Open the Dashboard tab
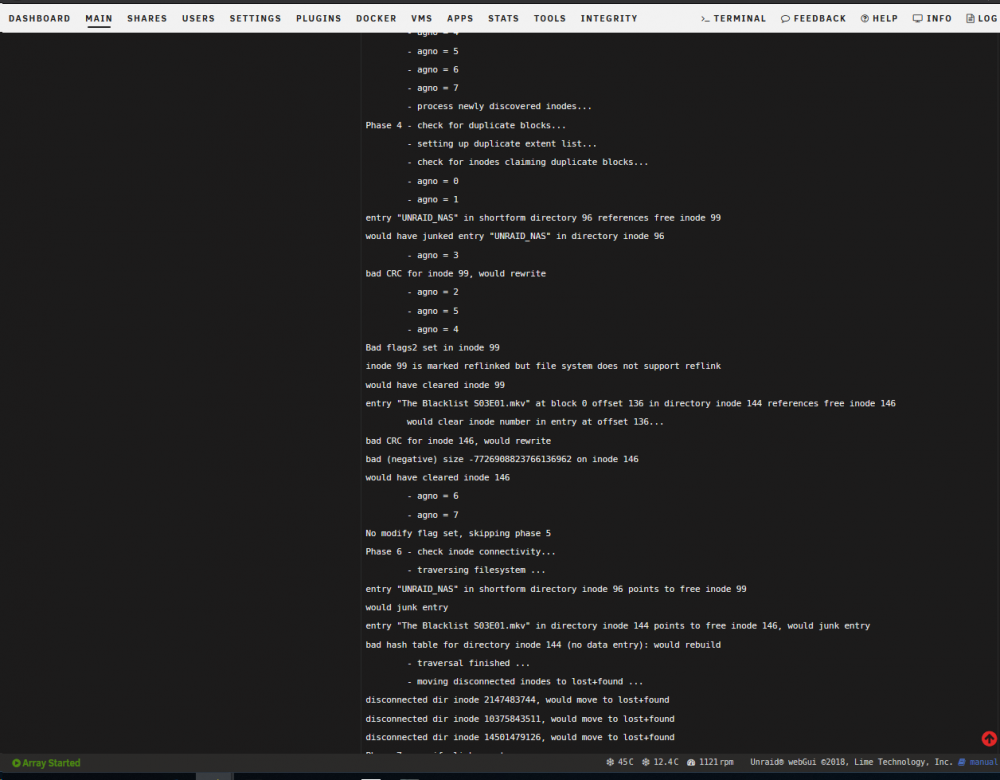Image resolution: width=1000 pixels, height=780 pixels. [40, 18]
